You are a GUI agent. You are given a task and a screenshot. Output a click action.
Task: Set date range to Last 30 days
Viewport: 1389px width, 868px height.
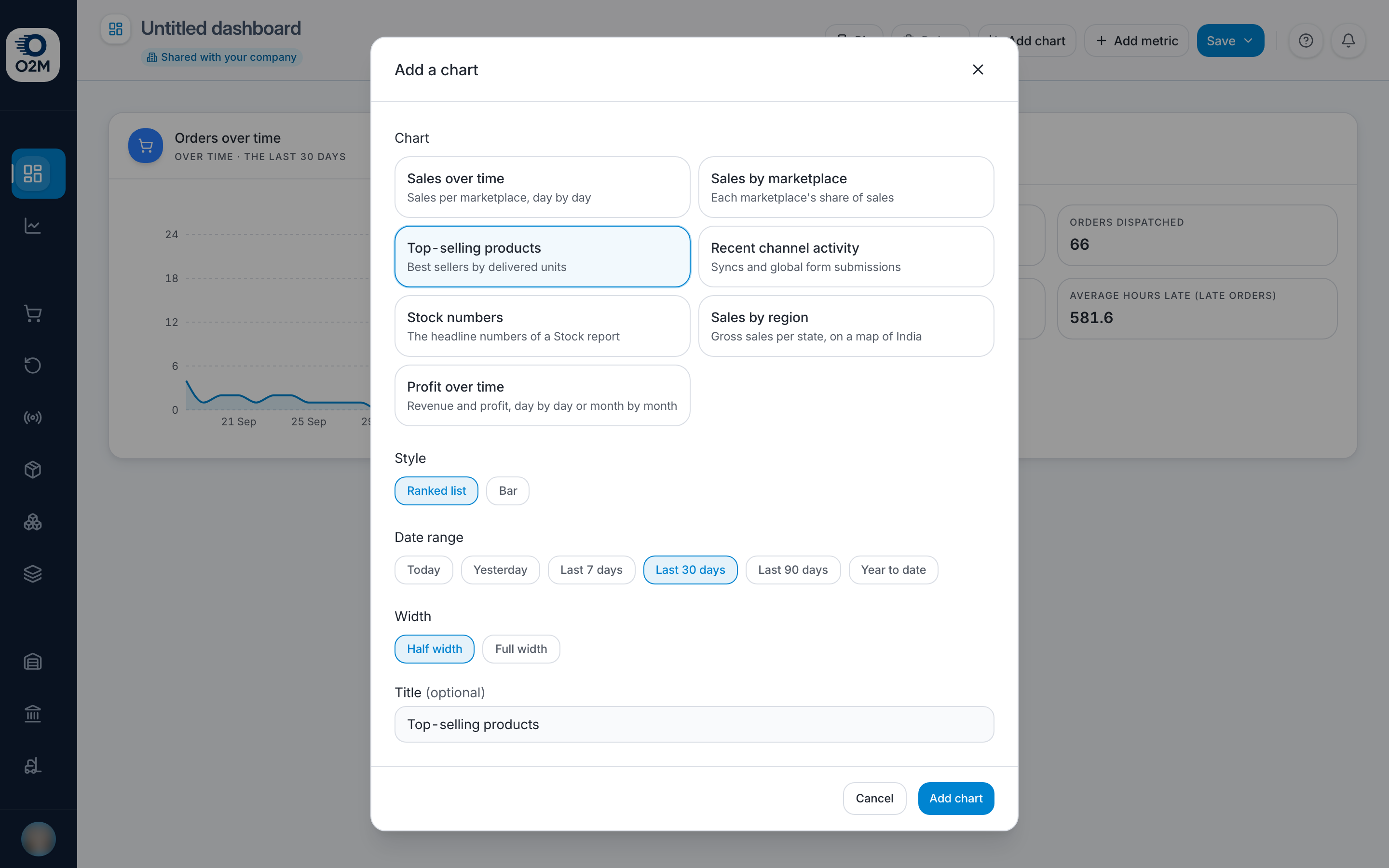point(691,570)
